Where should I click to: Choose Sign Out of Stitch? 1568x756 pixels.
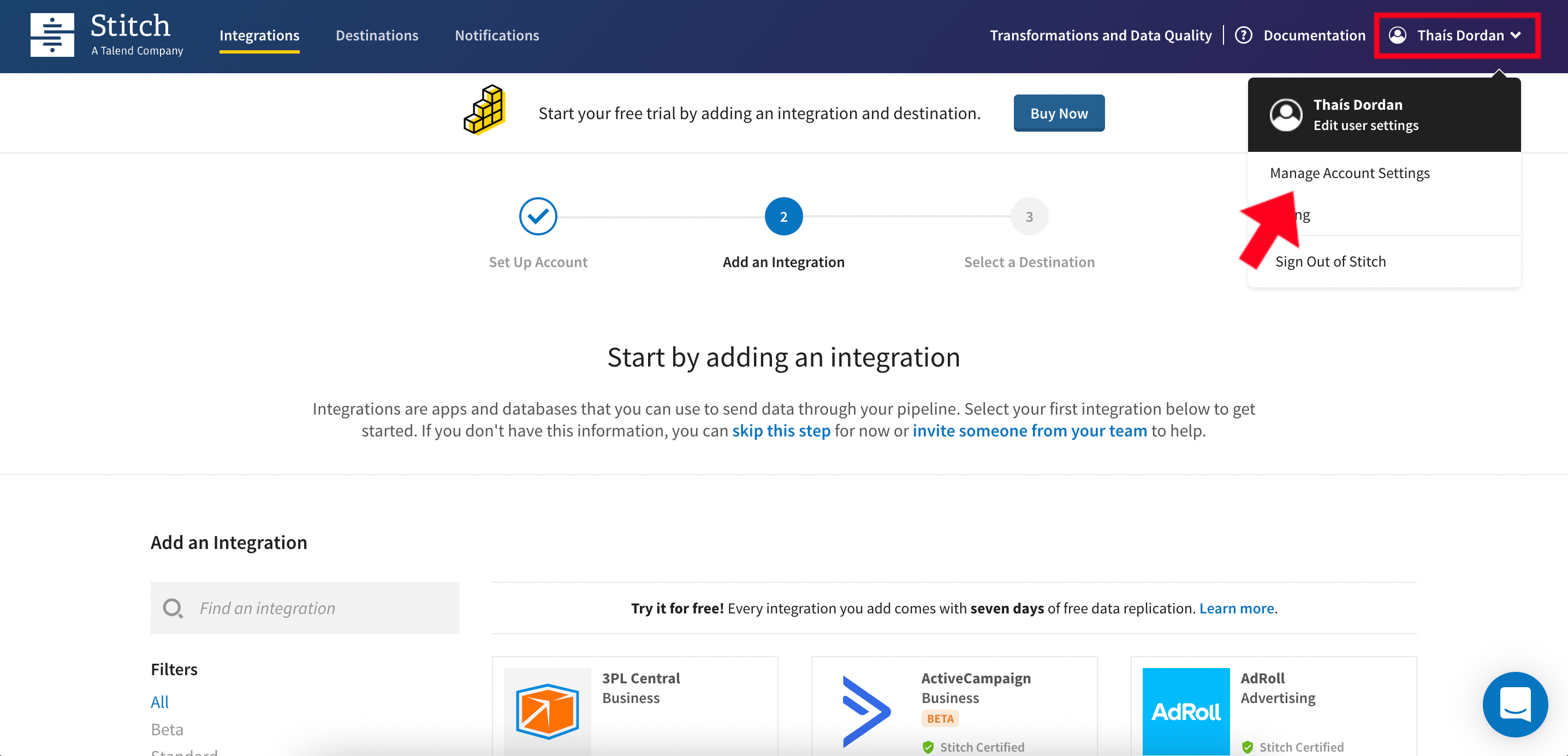(1330, 261)
